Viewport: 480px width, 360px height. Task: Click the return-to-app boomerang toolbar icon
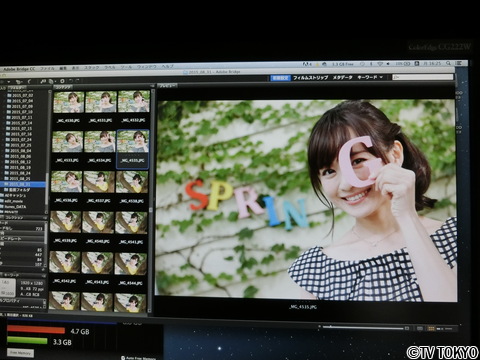pyautogui.click(x=30, y=81)
